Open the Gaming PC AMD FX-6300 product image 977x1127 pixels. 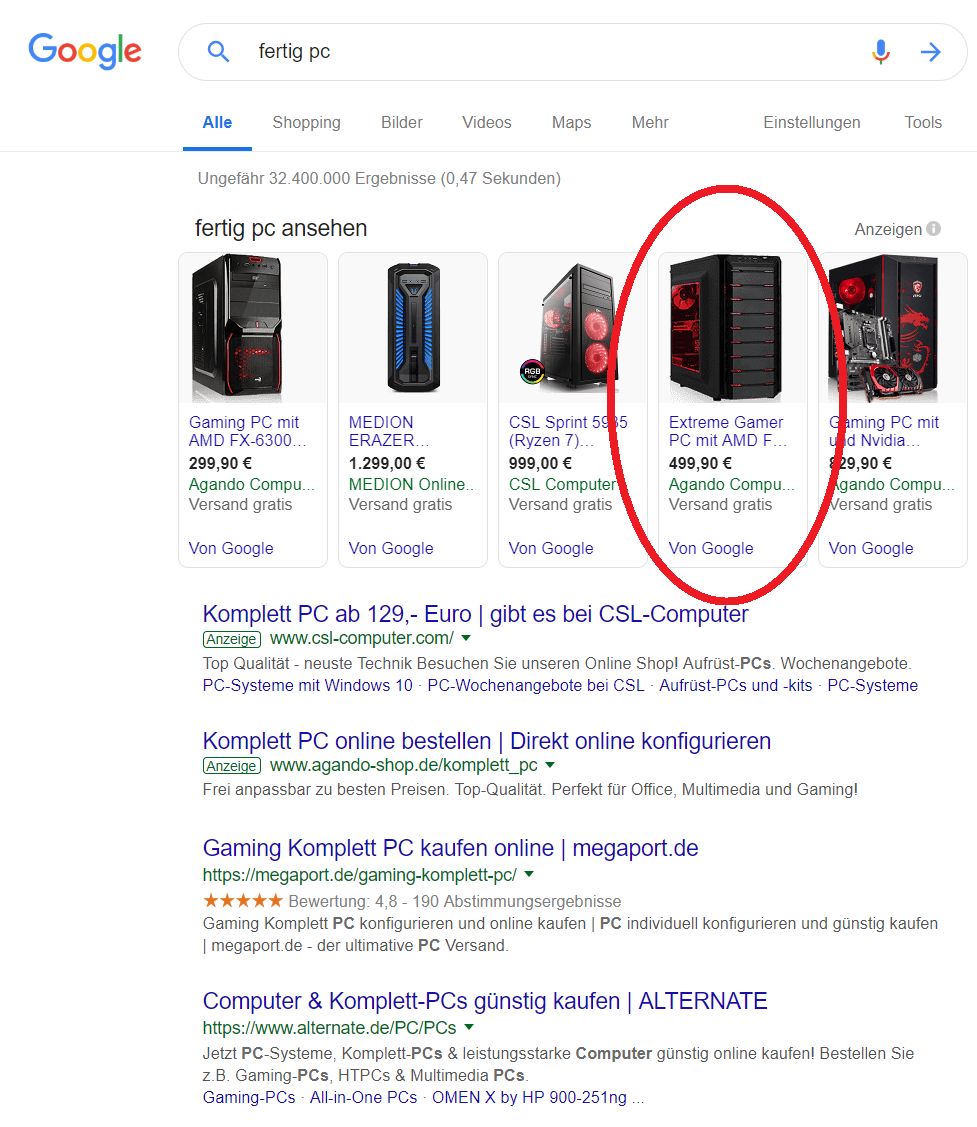[x=239, y=327]
